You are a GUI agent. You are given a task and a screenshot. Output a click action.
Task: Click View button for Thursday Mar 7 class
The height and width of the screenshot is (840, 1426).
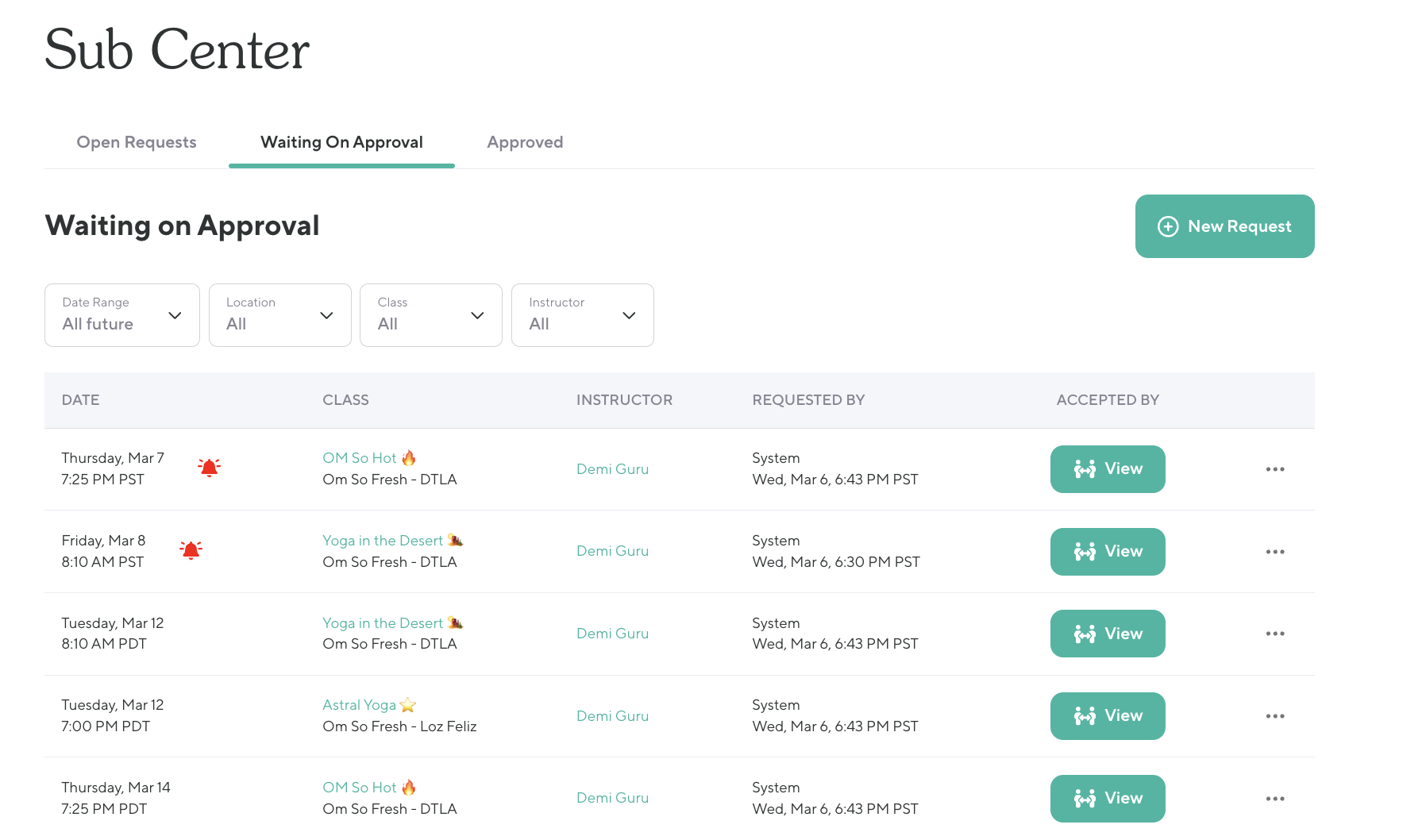tap(1107, 469)
